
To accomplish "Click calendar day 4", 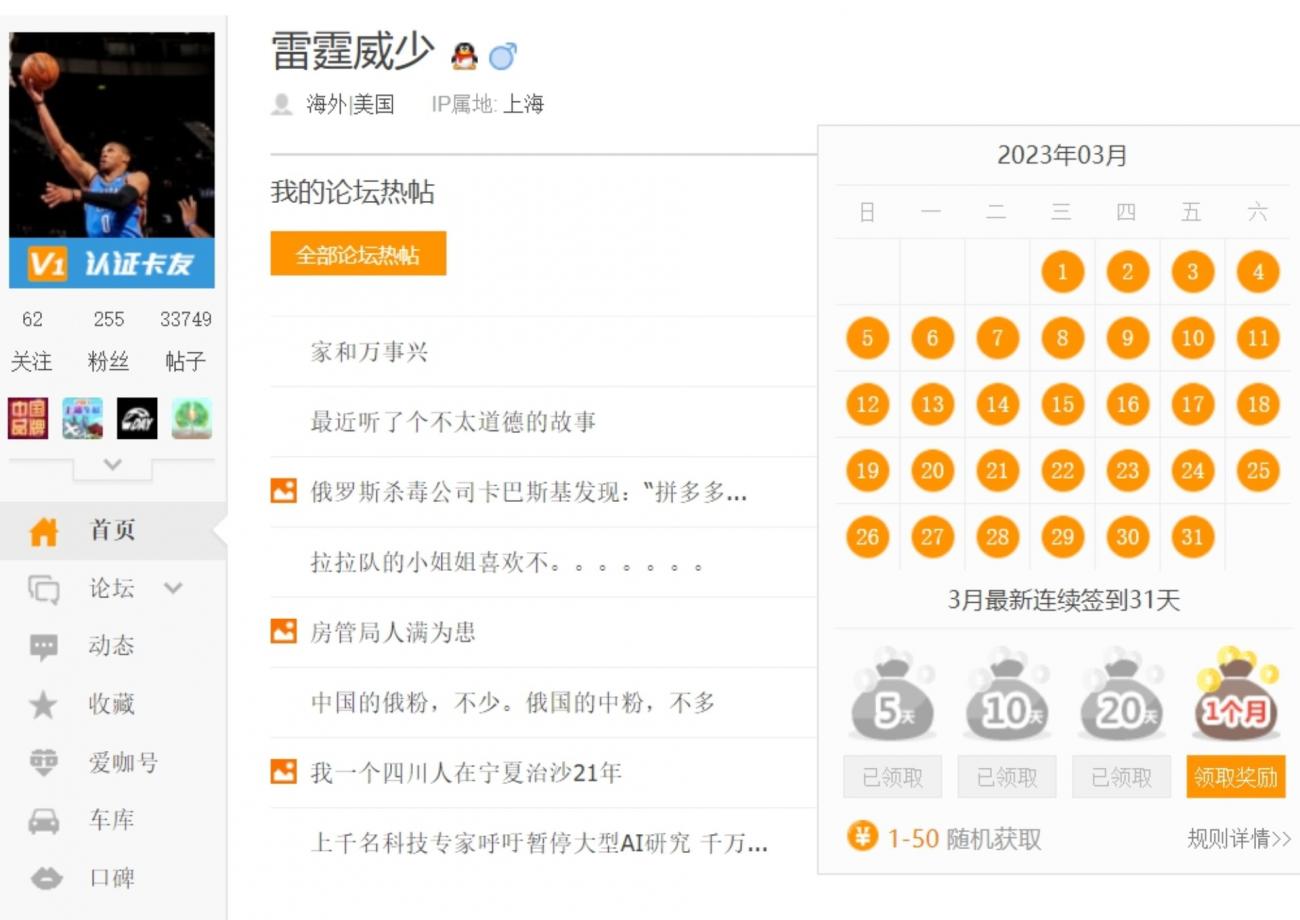I will click(x=1257, y=271).
